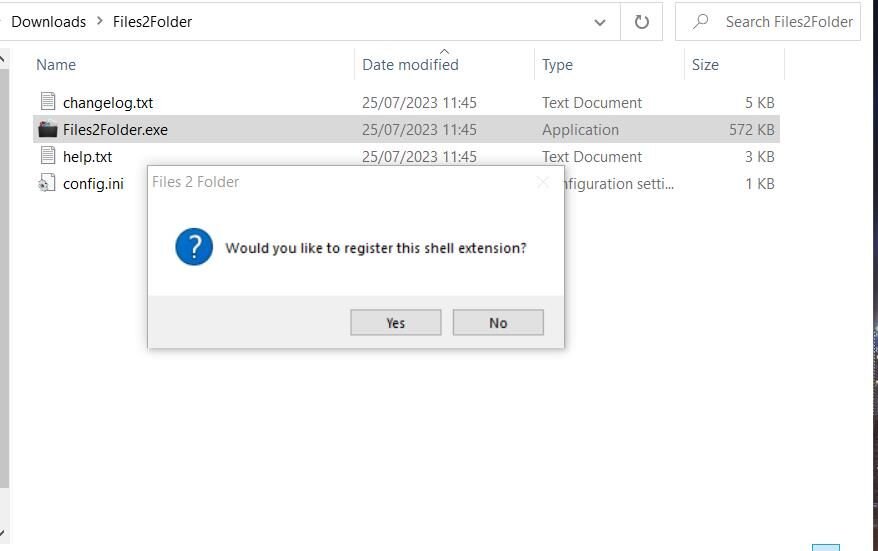Click the blue question mark icon

click(194, 247)
